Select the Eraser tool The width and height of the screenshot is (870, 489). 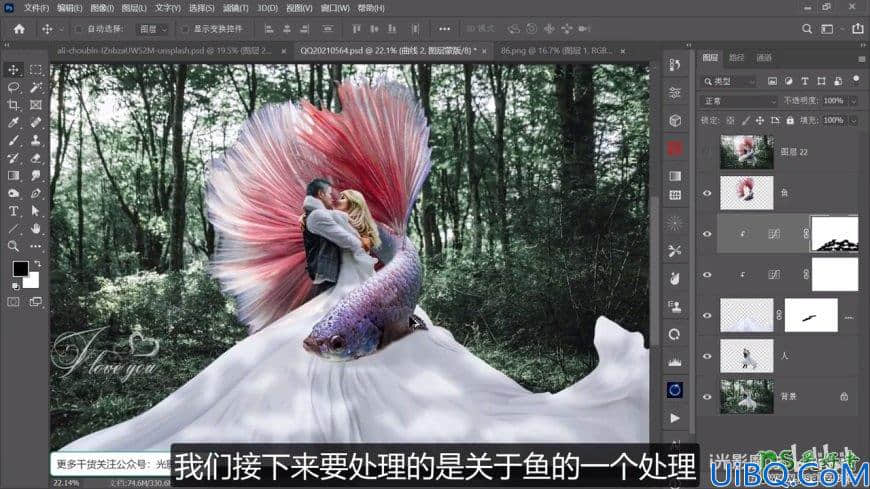36,158
